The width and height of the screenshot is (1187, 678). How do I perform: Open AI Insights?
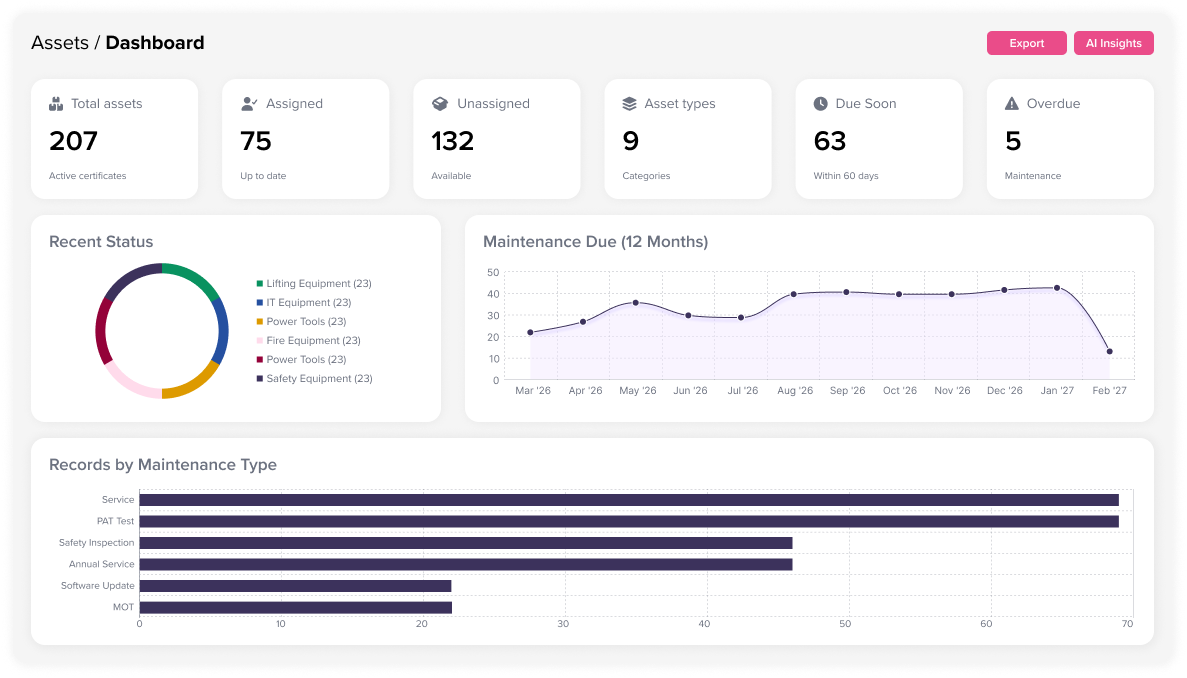coord(1113,43)
